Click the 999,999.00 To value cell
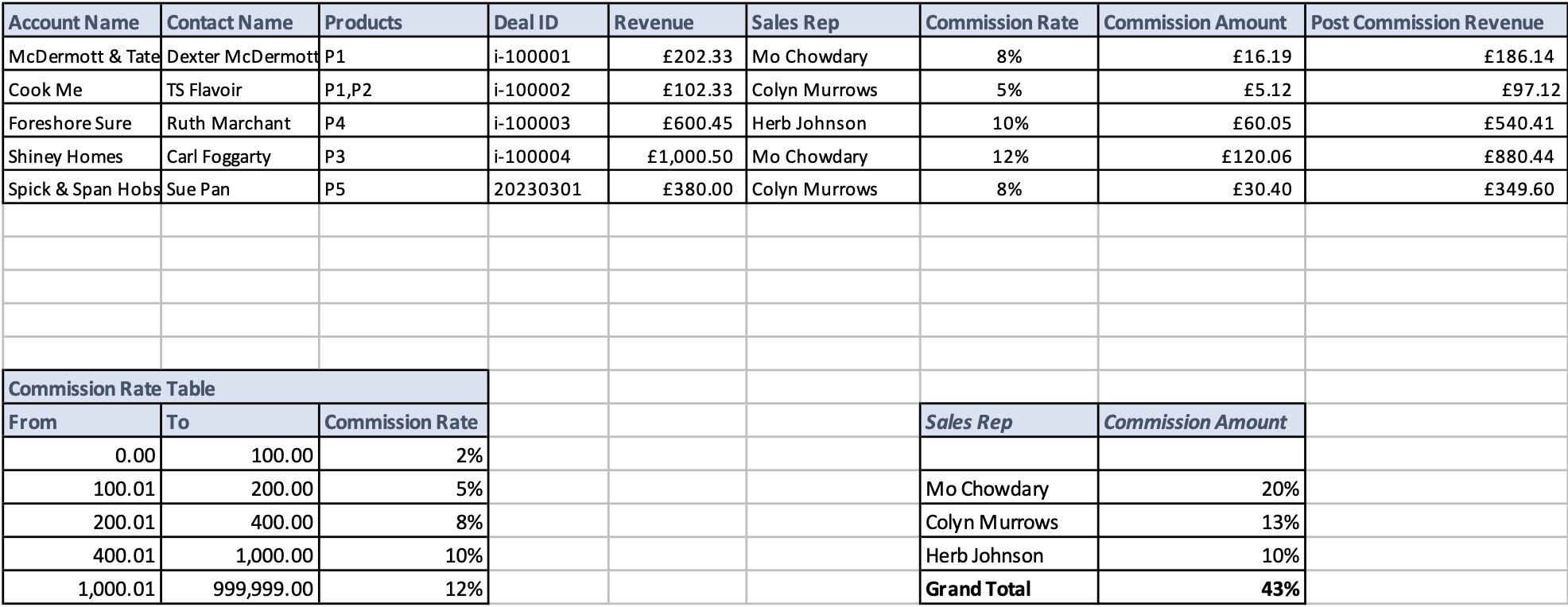 pos(239,589)
